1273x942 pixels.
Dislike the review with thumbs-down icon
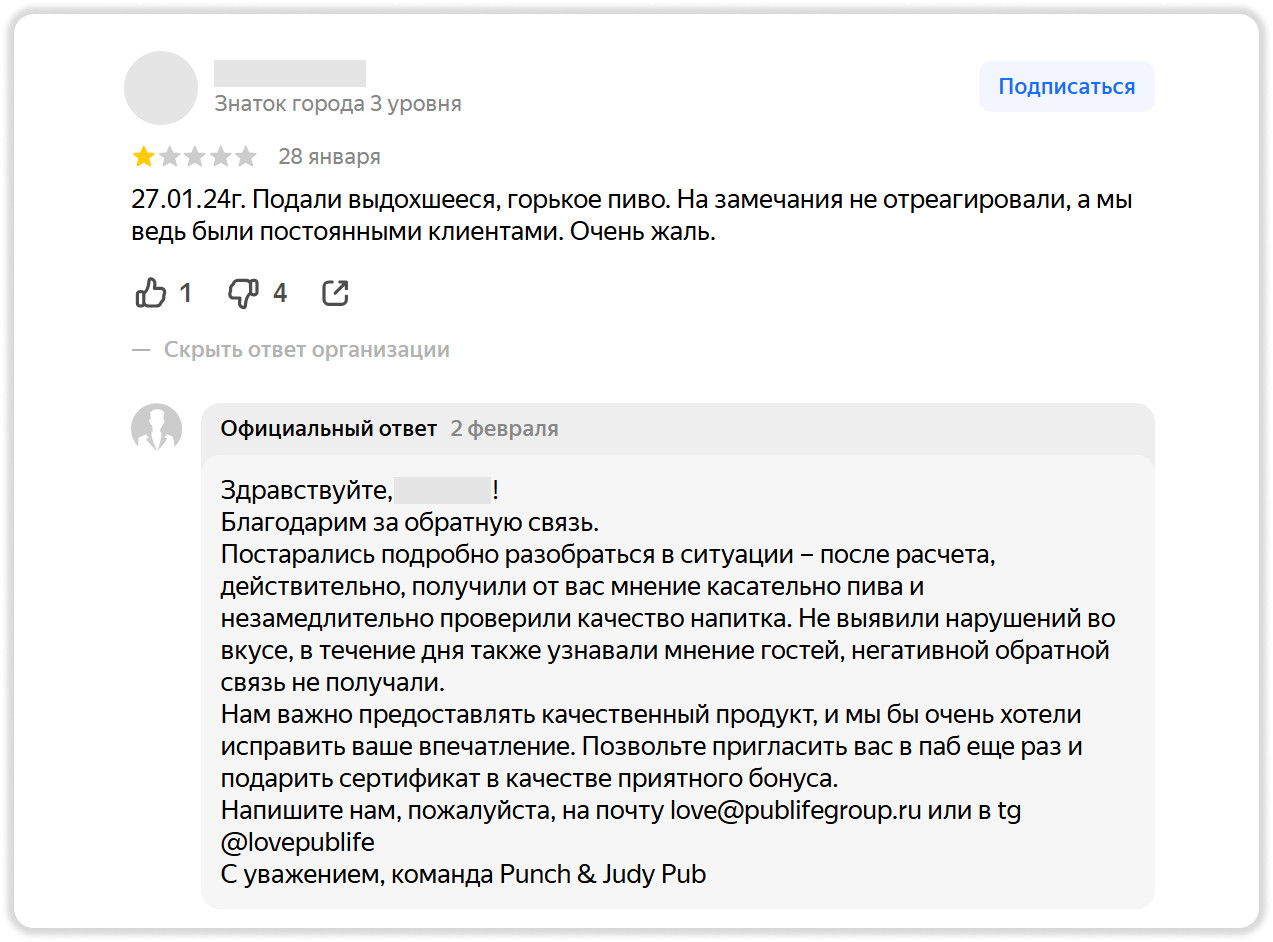(243, 293)
